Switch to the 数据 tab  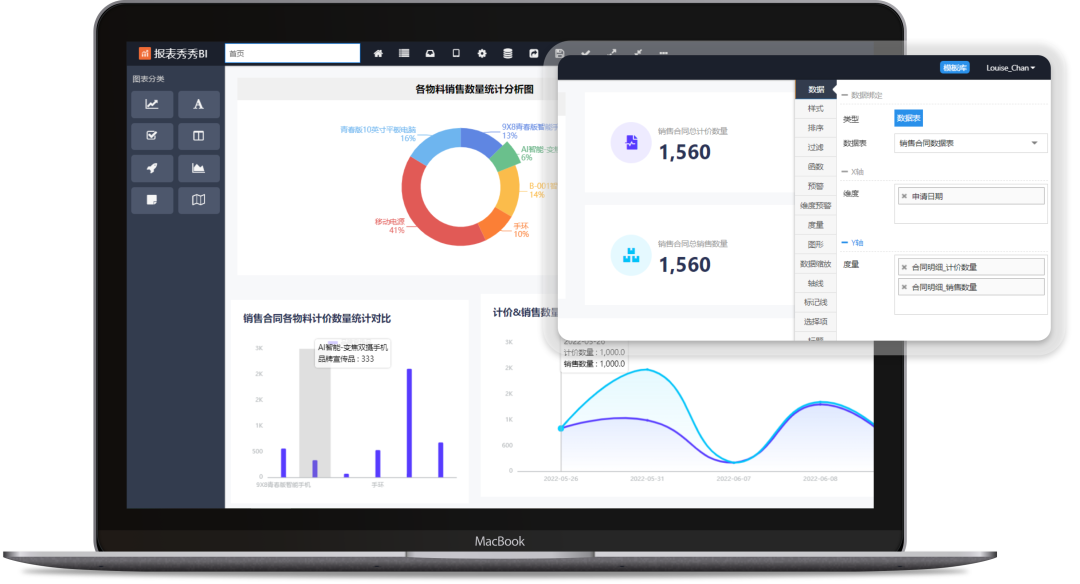click(816, 90)
